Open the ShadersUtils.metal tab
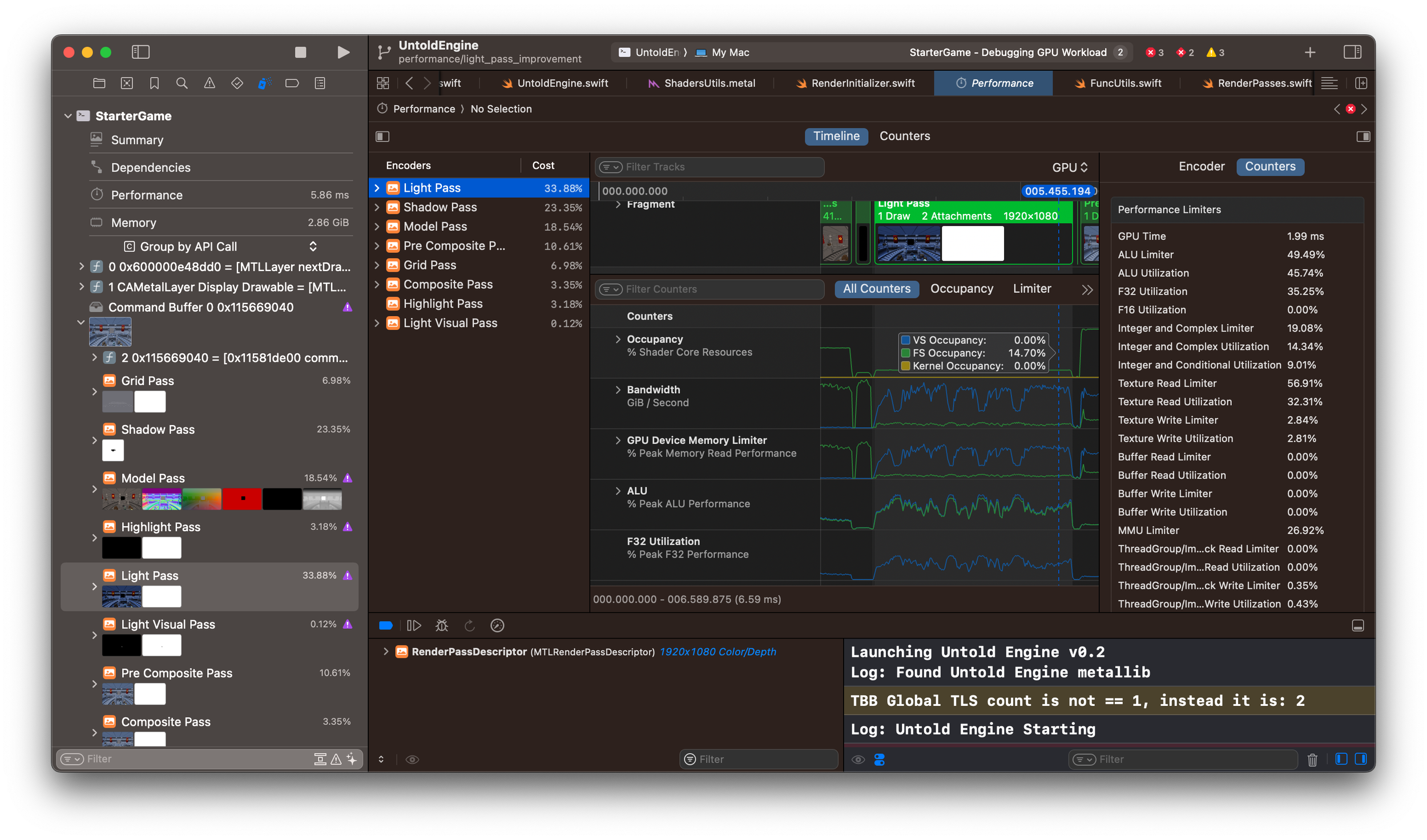Viewport: 1427px width, 840px height. [x=702, y=83]
